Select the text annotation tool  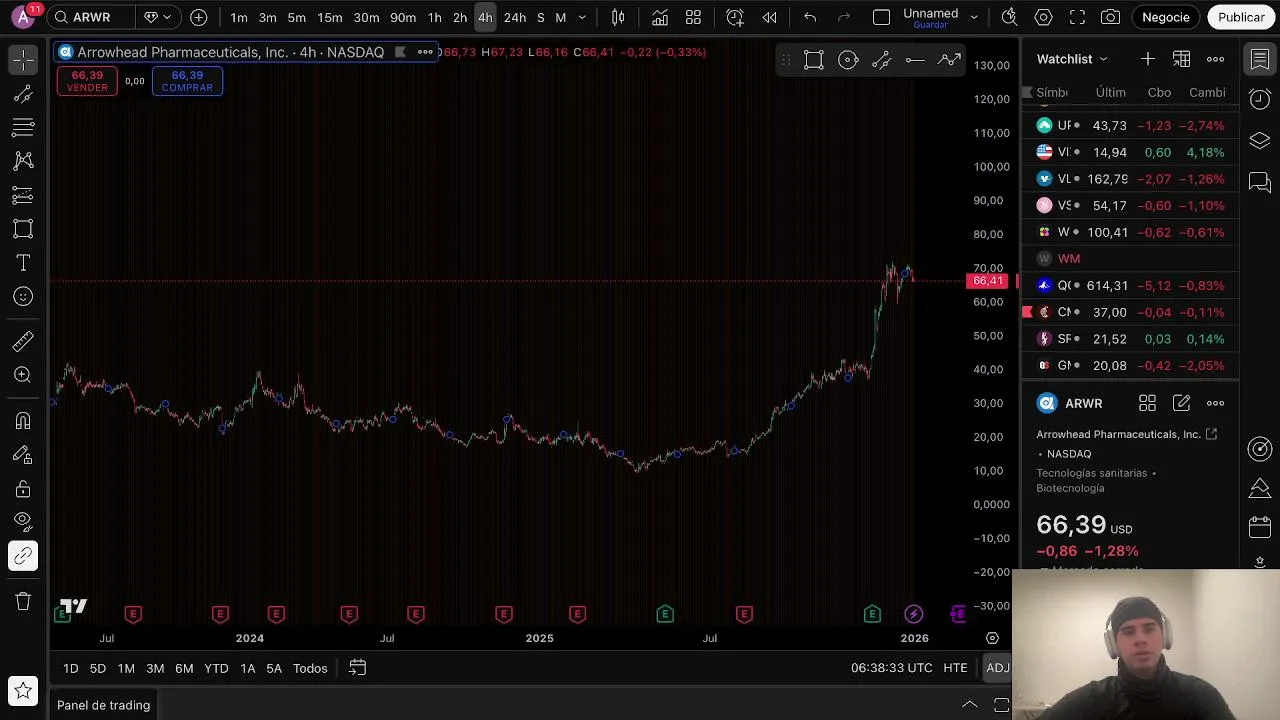(x=23, y=263)
